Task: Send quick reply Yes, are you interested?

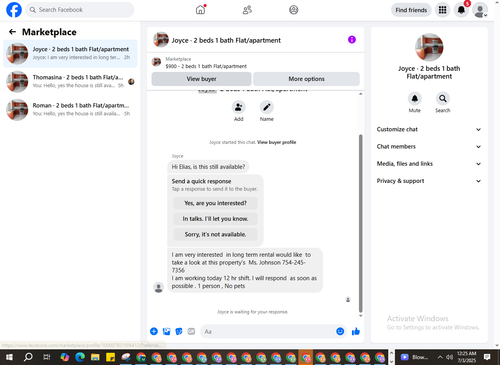Action: 215,203
